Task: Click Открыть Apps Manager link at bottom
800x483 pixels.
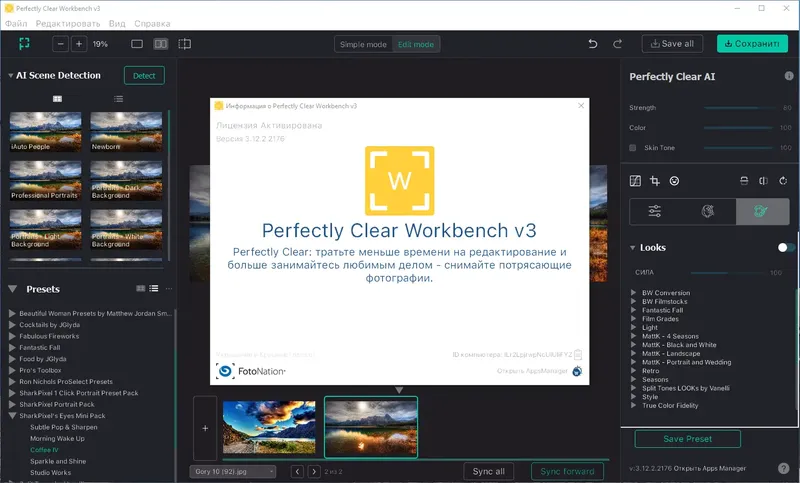Action: click(x=712, y=468)
